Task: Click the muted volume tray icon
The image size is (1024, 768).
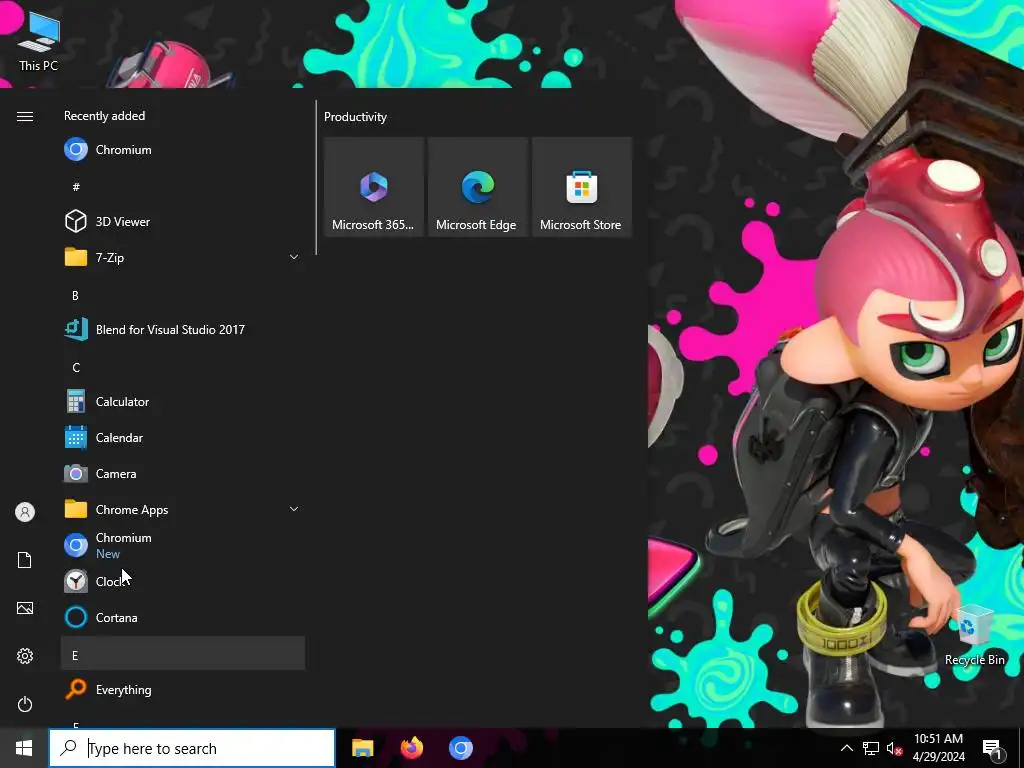Action: [894, 748]
